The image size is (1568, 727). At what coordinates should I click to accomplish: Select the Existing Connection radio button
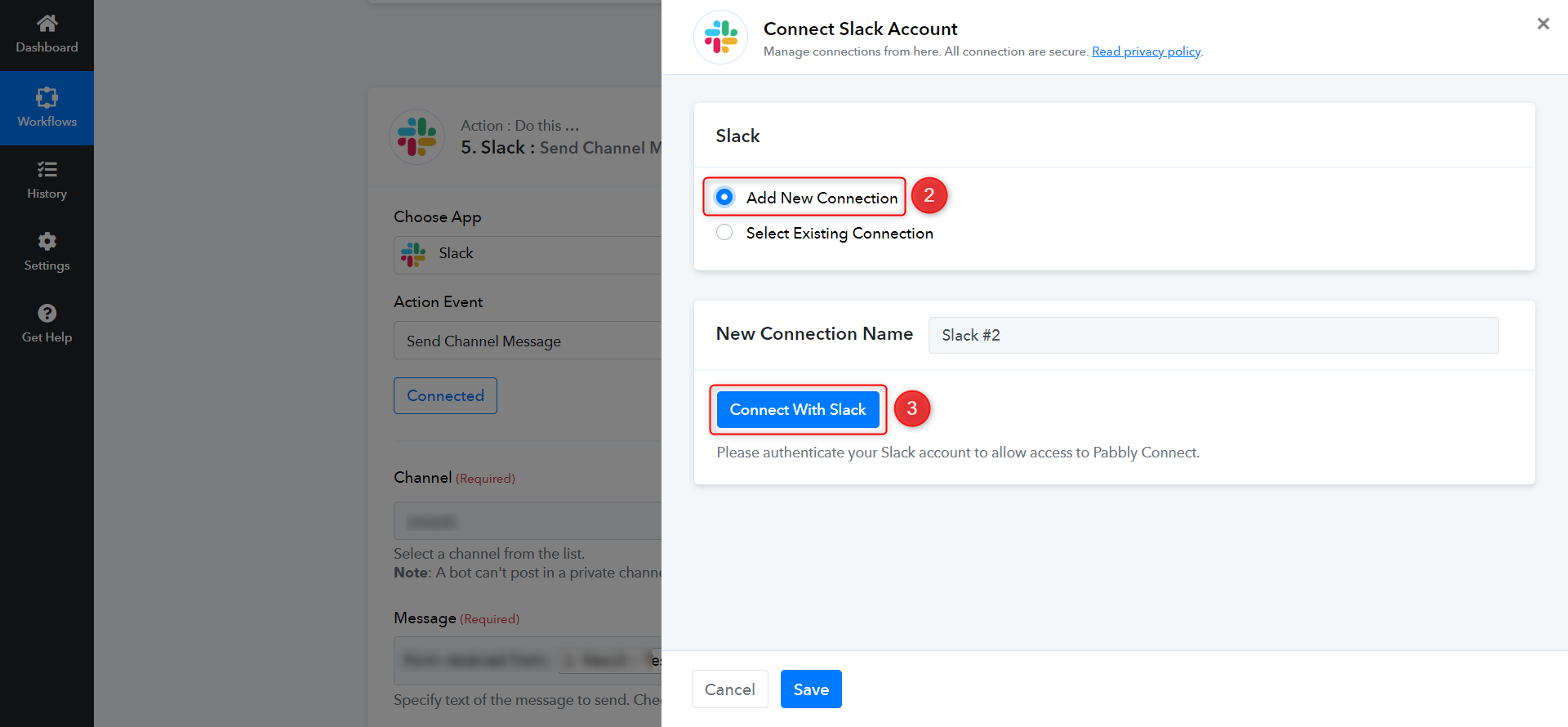(724, 232)
